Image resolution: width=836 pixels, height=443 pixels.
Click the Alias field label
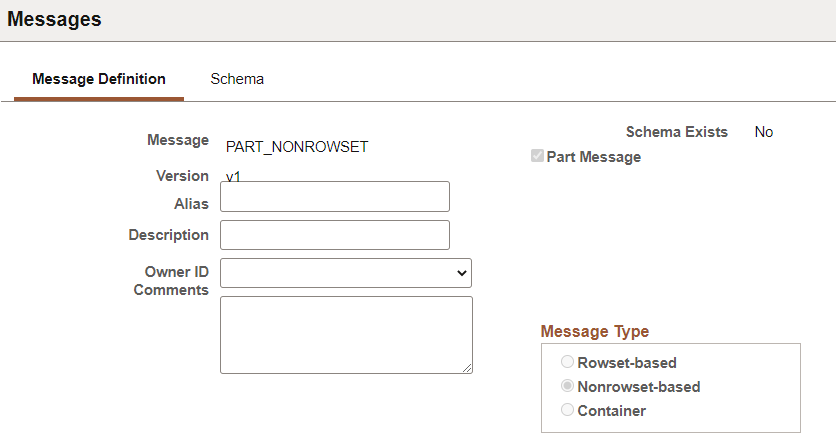coord(191,203)
